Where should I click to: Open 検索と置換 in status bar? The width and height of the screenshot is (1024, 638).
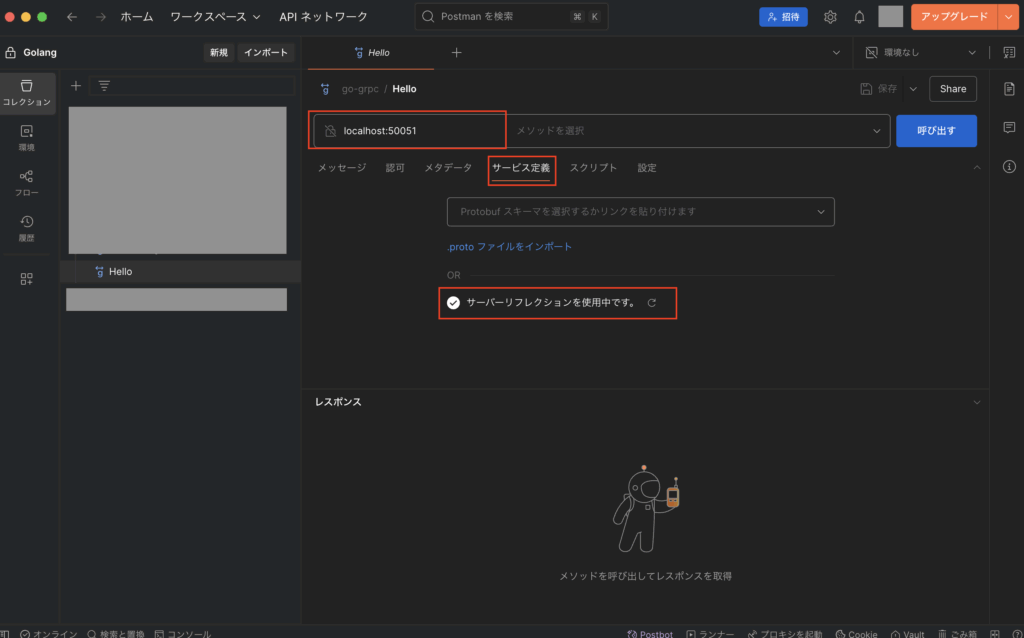(x=116, y=633)
